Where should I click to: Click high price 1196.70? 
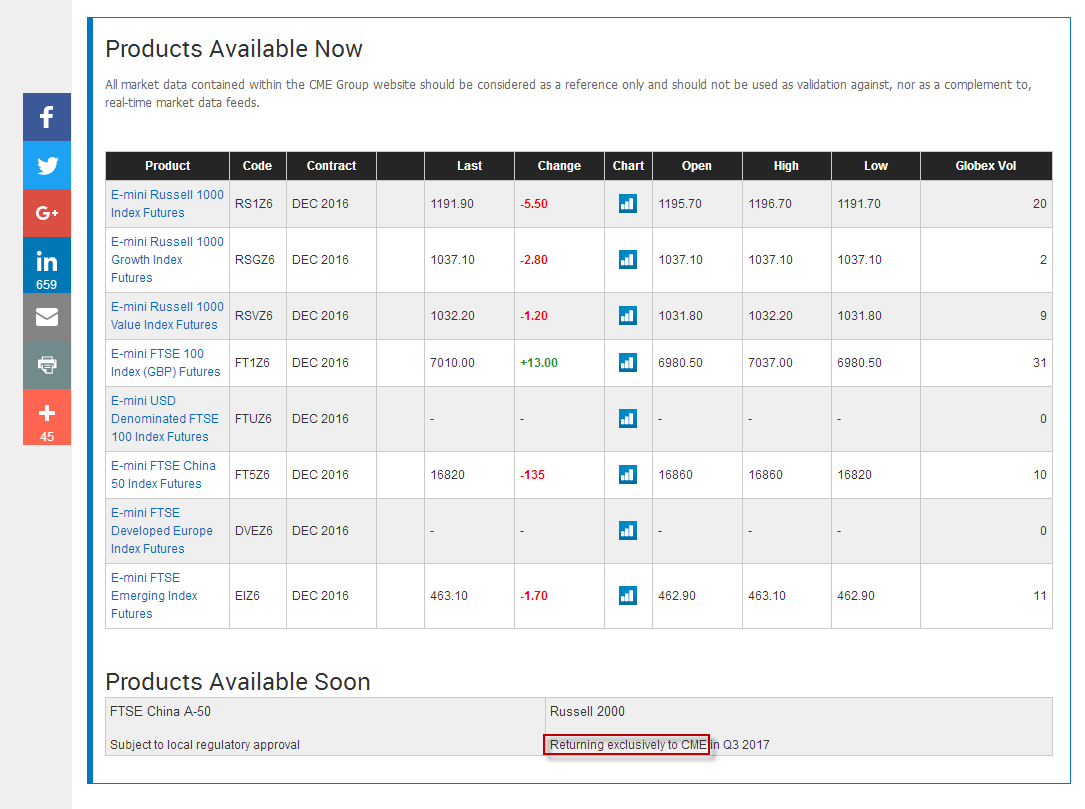(x=770, y=204)
